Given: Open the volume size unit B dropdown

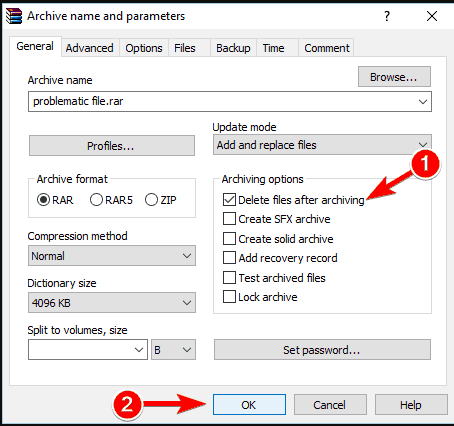Looking at the screenshot, I should tap(173, 350).
